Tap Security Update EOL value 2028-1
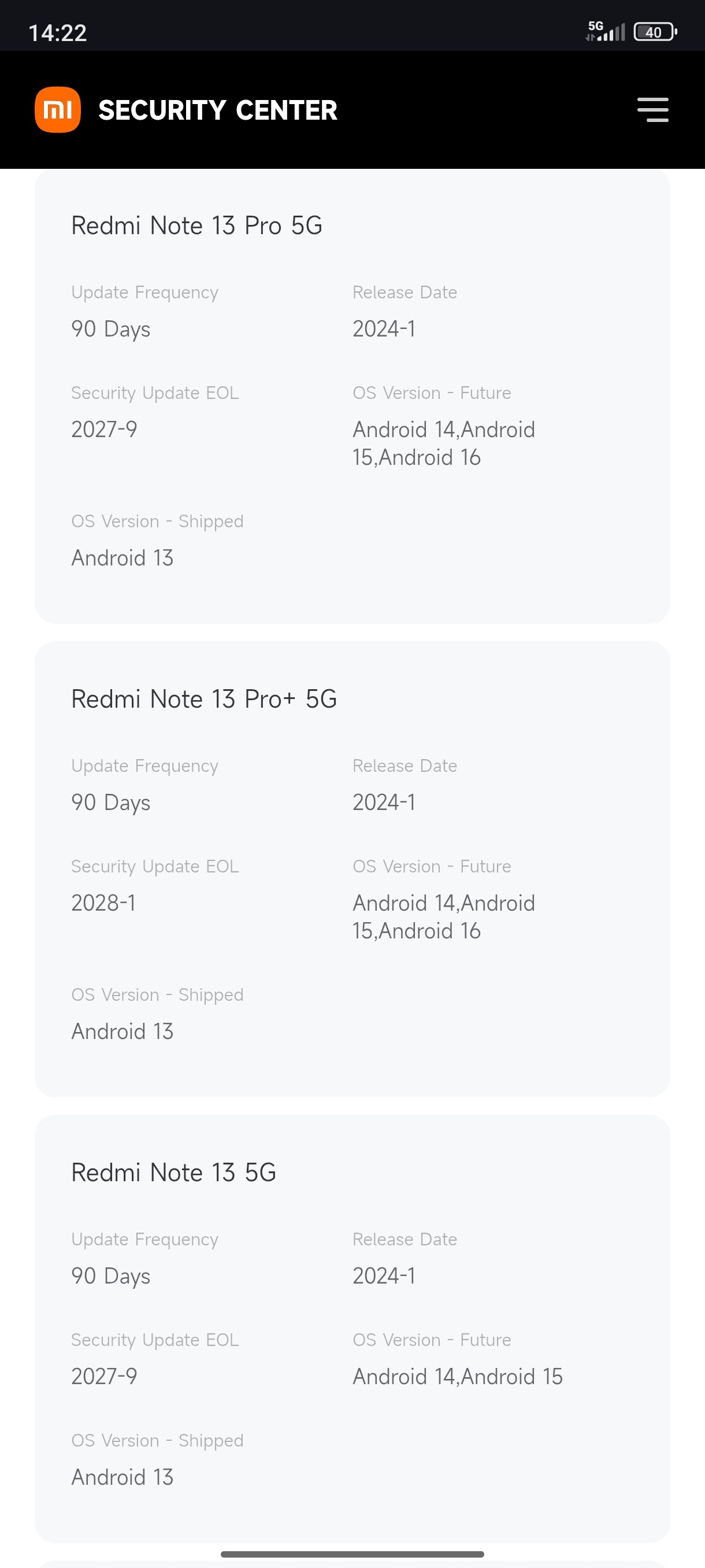Image resolution: width=705 pixels, height=1568 pixels. 103,903
